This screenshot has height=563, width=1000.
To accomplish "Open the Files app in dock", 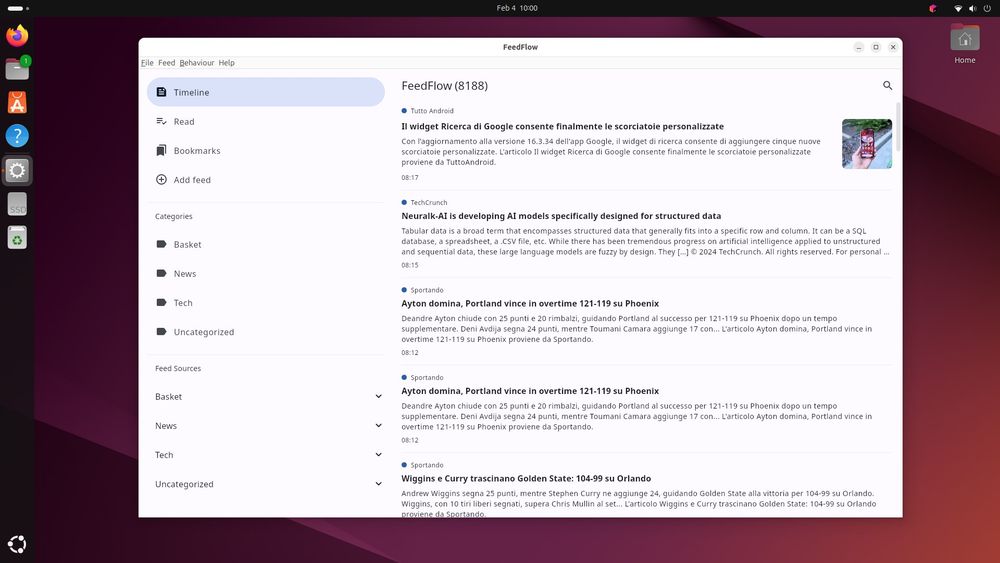I will pos(17,68).
